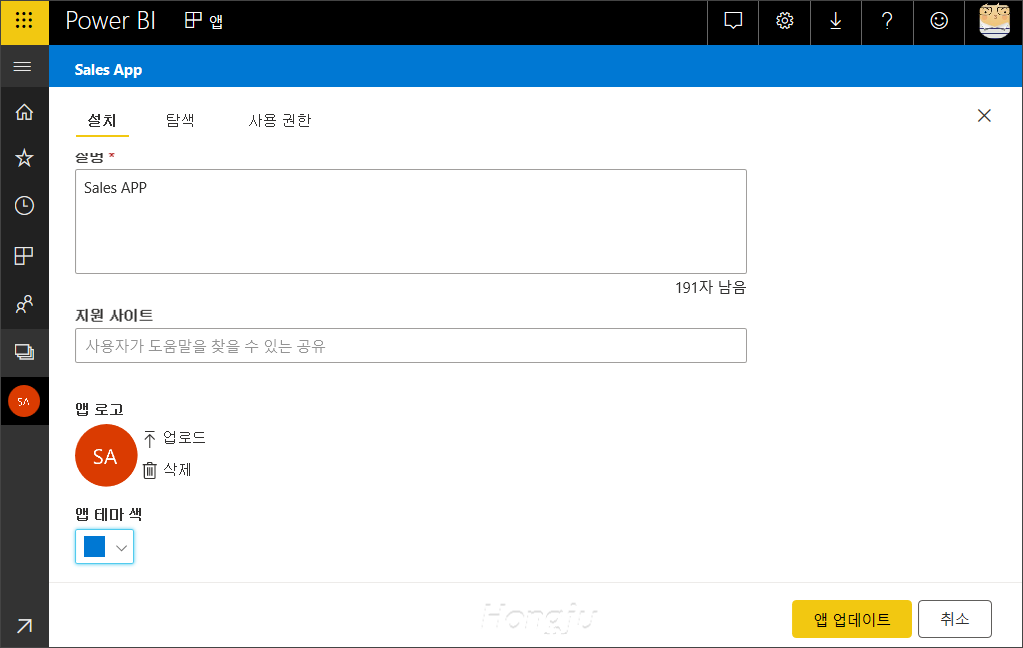Click the feedback smiley icon

coord(939,21)
